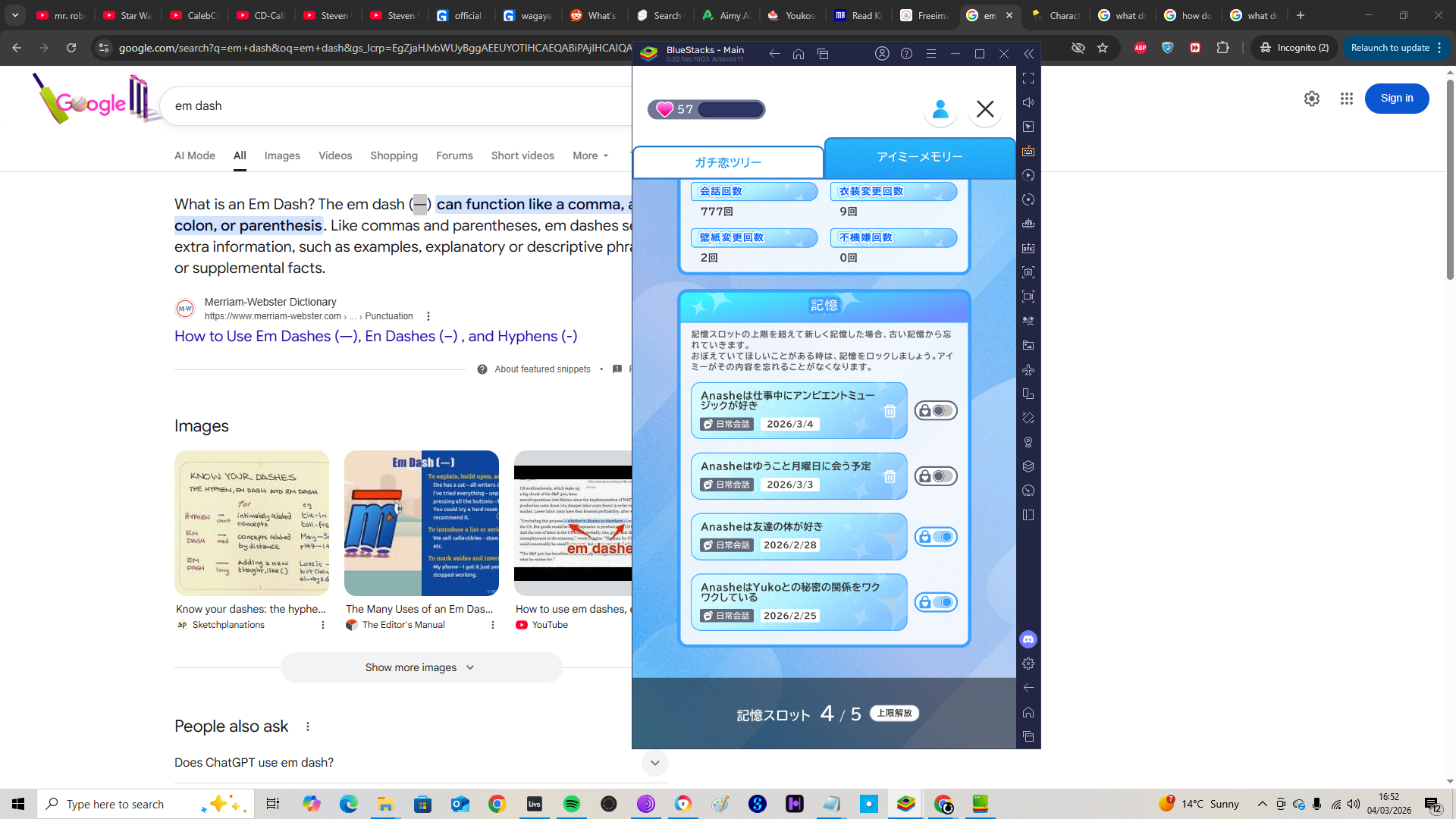Screen dimensions: 1456x819
Task: Open the BlueStacks help question mark icon
Action: click(906, 54)
